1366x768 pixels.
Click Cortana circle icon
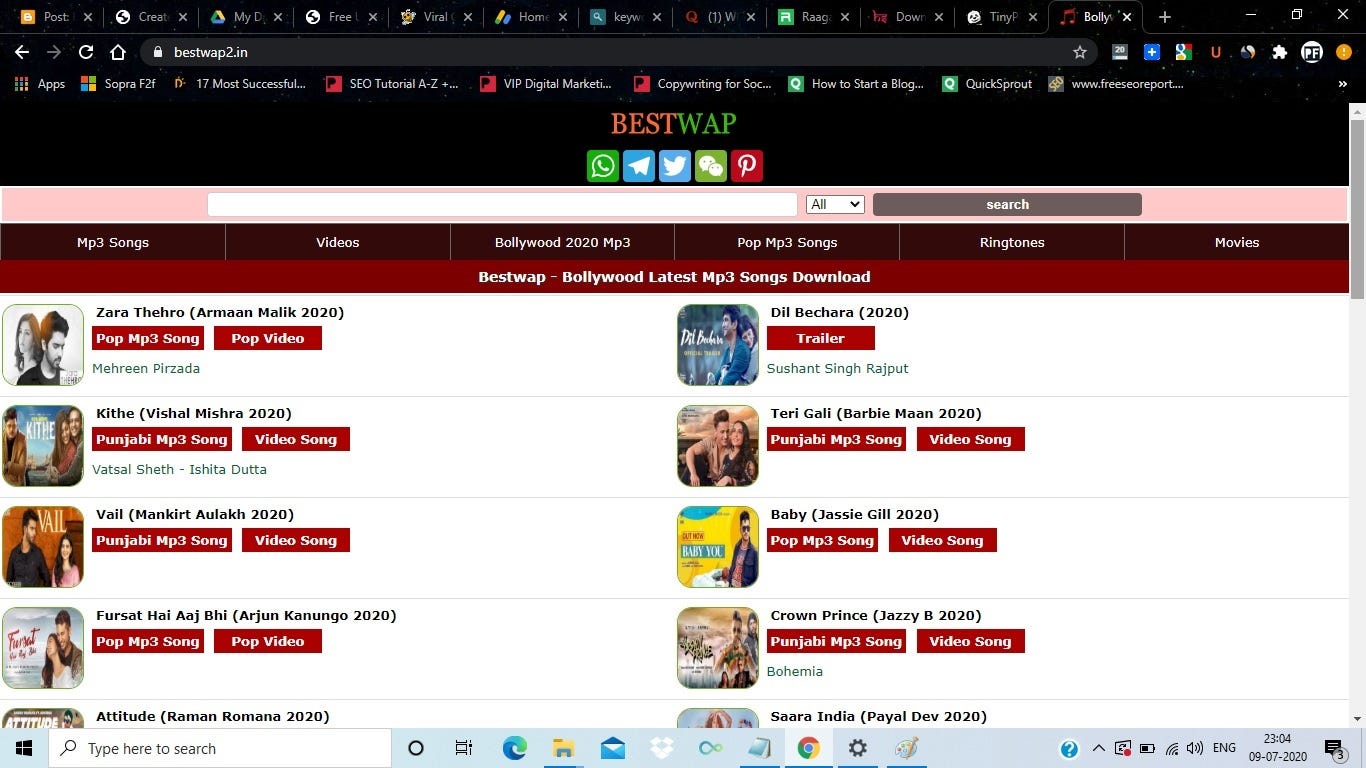coord(416,748)
